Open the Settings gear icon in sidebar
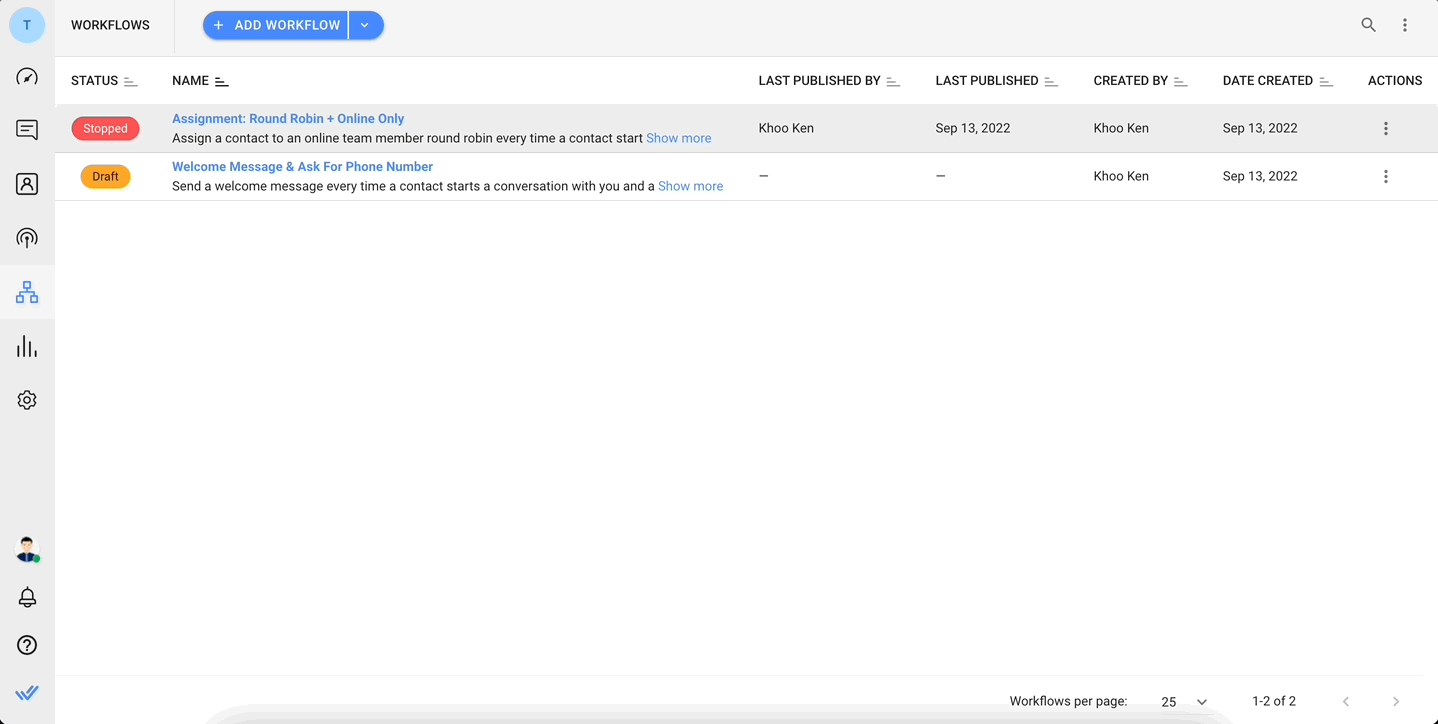Screen dimensions: 1438x724 (27, 400)
